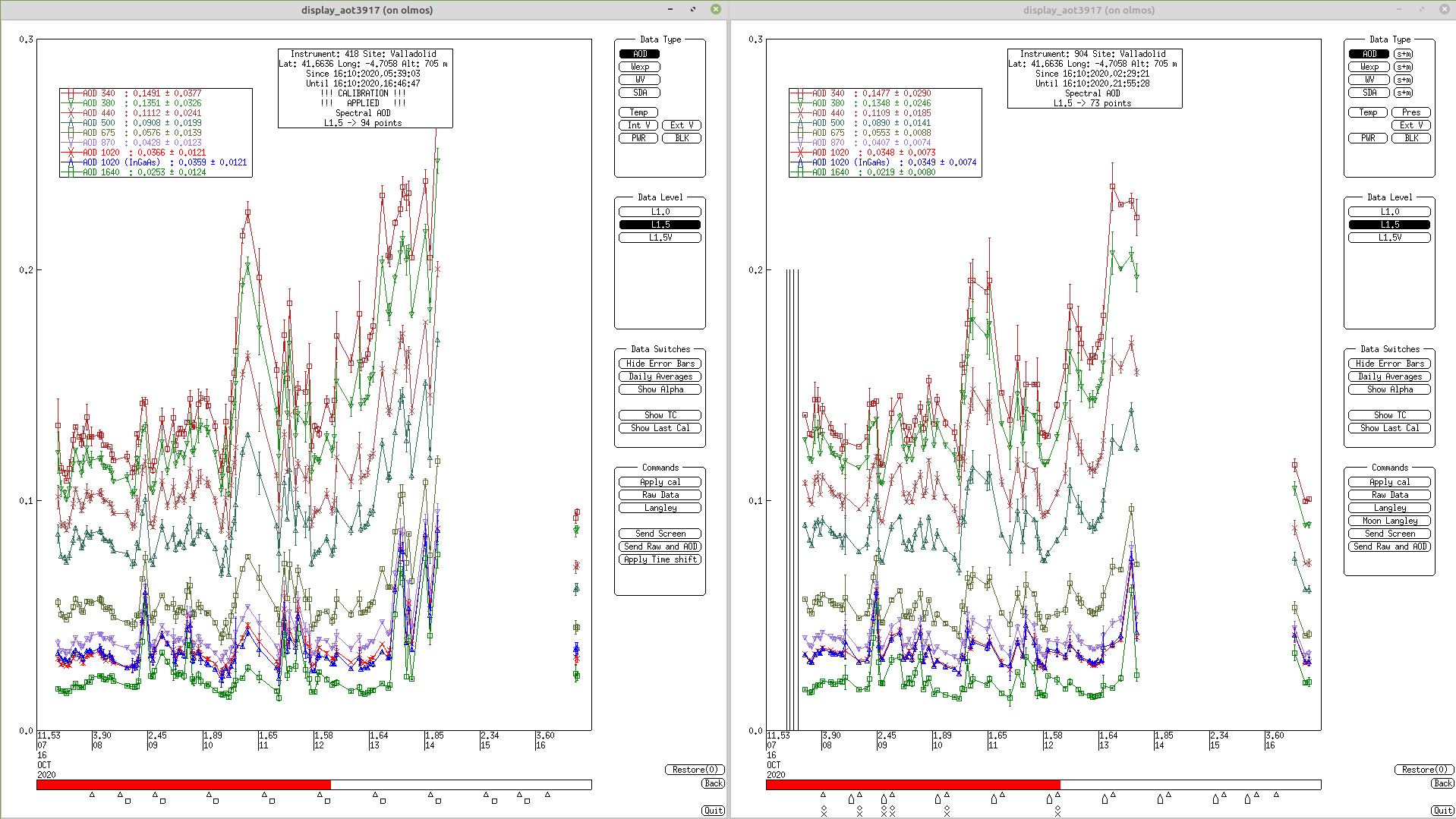Screen dimensions: 1456x819
Task: Click Back button in Instrument 418 window
Action: coord(713,783)
